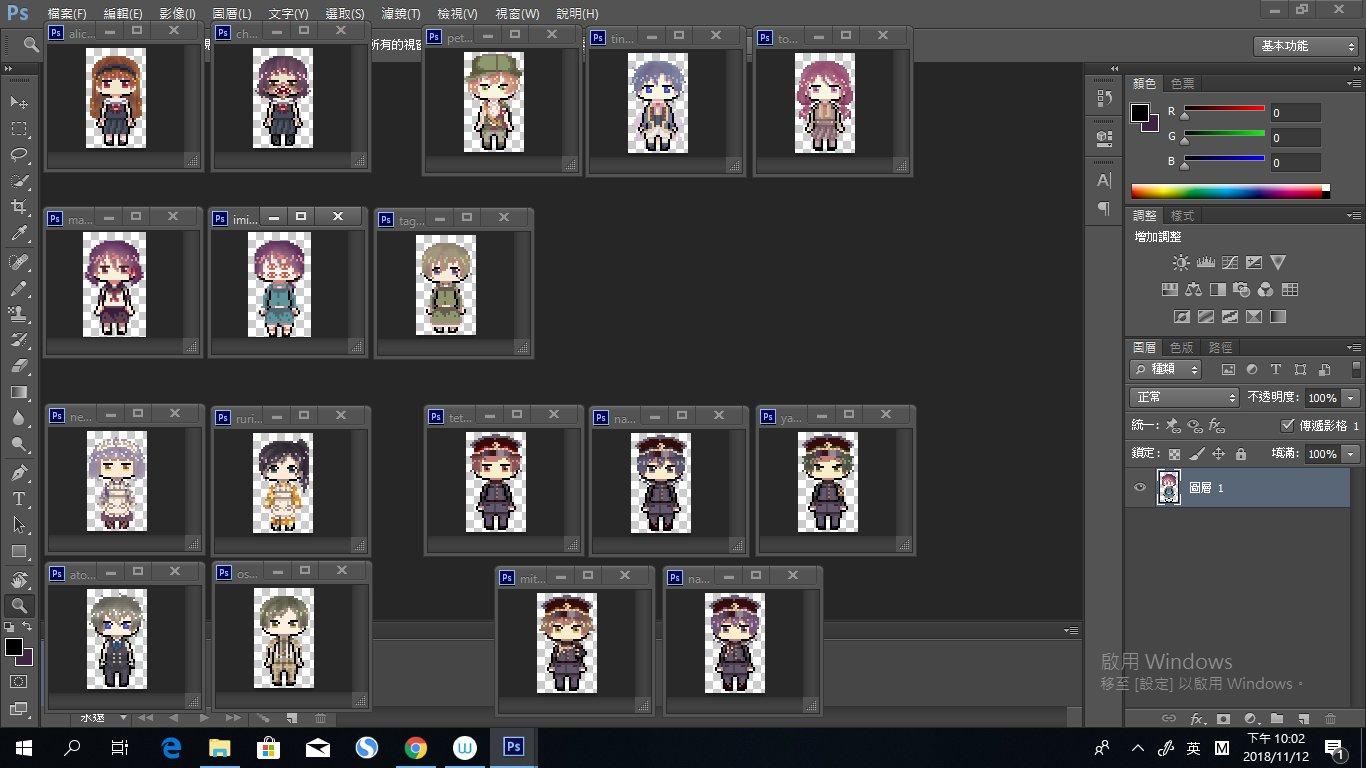The height and width of the screenshot is (768, 1366).
Task: Toggle the lock all layer icon
Action: tap(1241, 454)
